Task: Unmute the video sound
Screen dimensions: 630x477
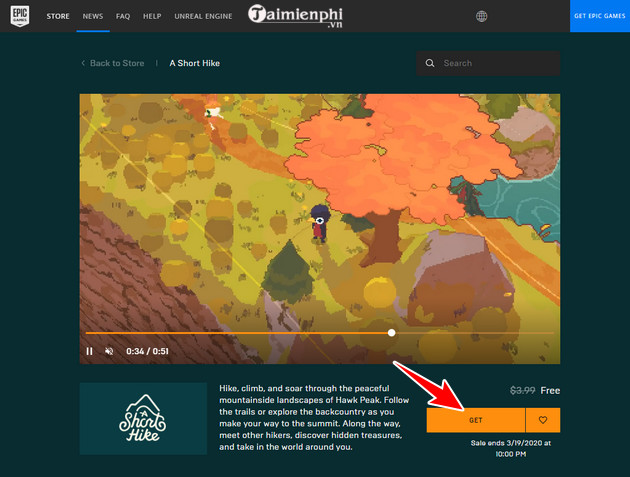Action: click(109, 351)
